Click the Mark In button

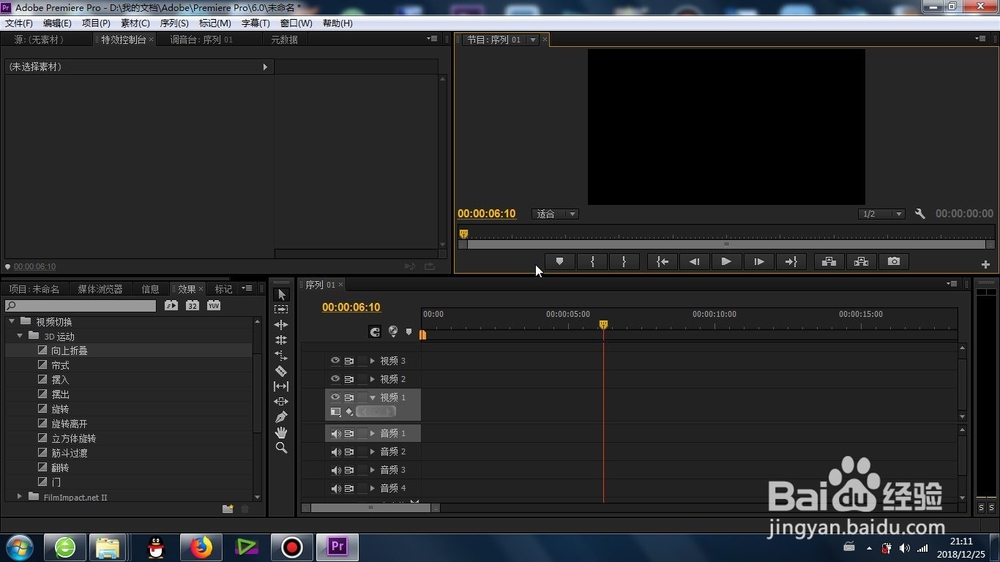click(x=592, y=262)
